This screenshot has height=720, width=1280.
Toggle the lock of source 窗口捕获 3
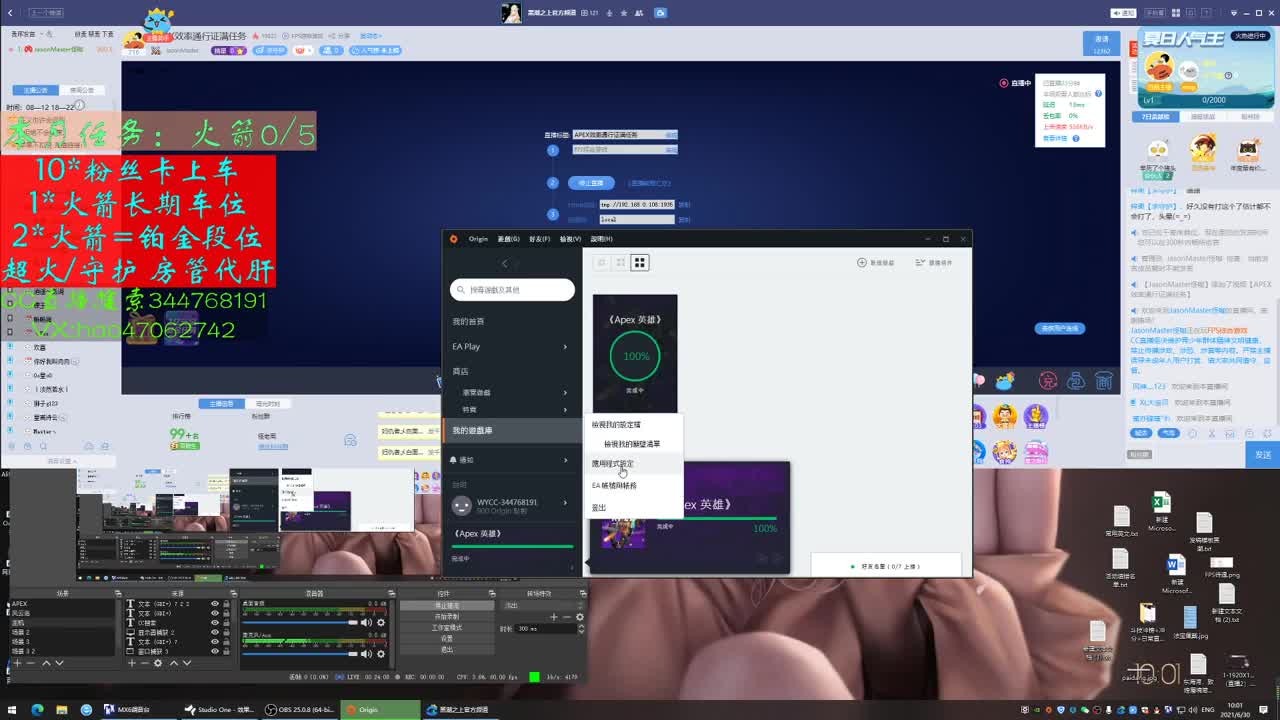point(226,651)
